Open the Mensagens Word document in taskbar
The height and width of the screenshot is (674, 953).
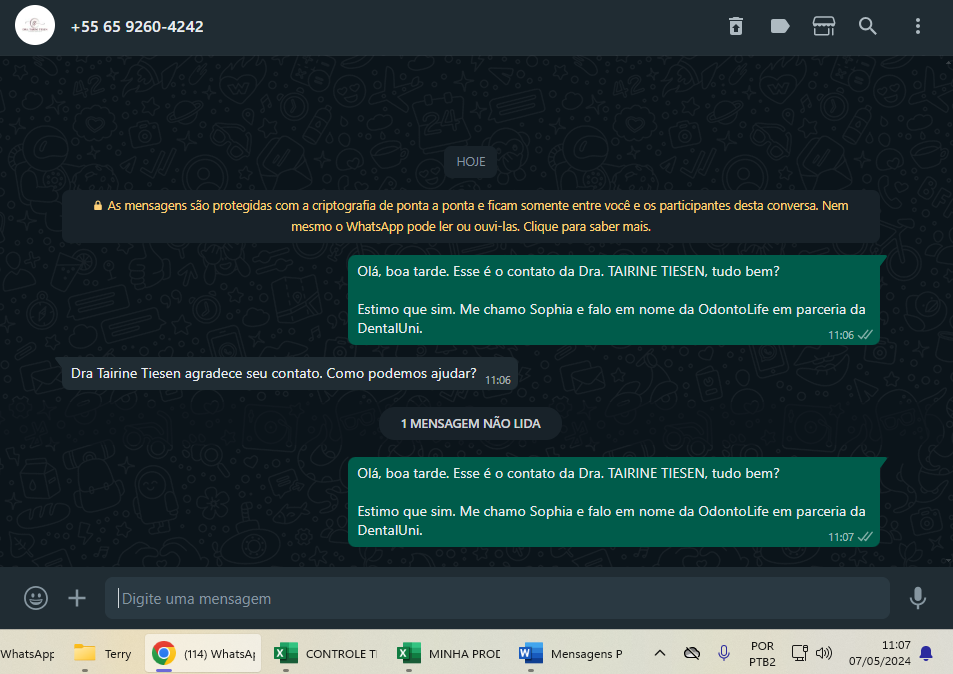(x=571, y=654)
